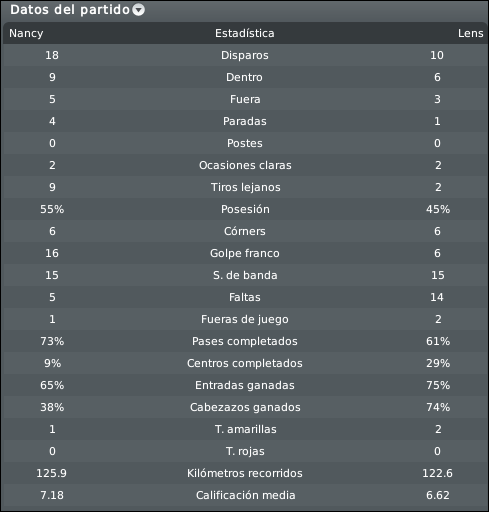Click Nancy's 7.18 Calificación media value
The image size is (489, 512).
[x=52, y=495]
